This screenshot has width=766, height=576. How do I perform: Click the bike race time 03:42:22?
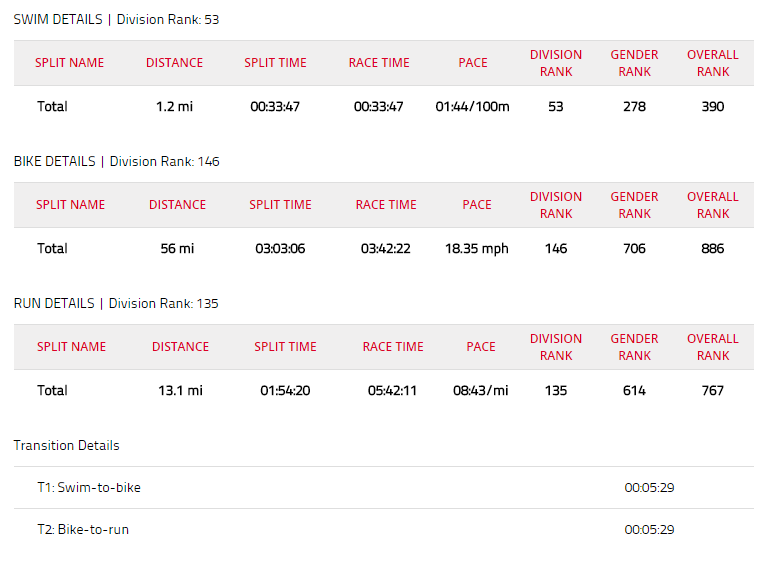pos(386,248)
